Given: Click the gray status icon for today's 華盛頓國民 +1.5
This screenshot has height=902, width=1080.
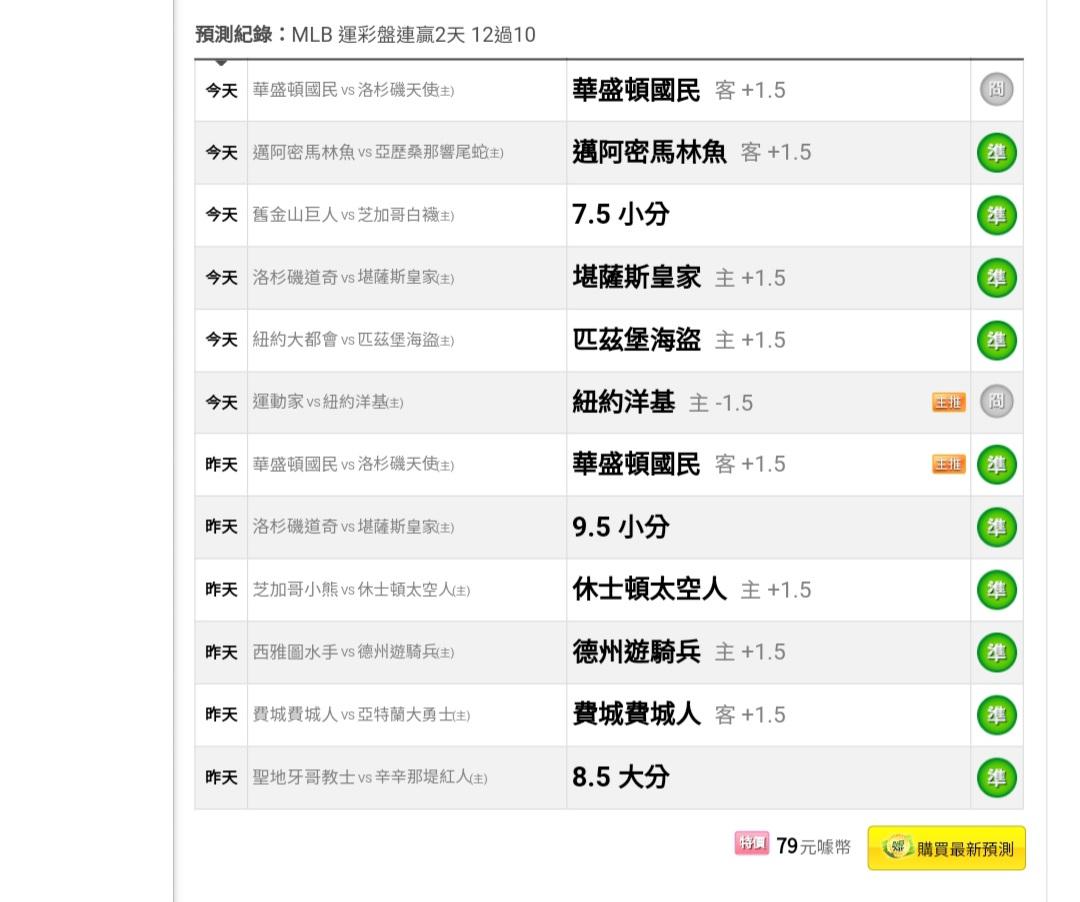Looking at the screenshot, I should click(996, 90).
